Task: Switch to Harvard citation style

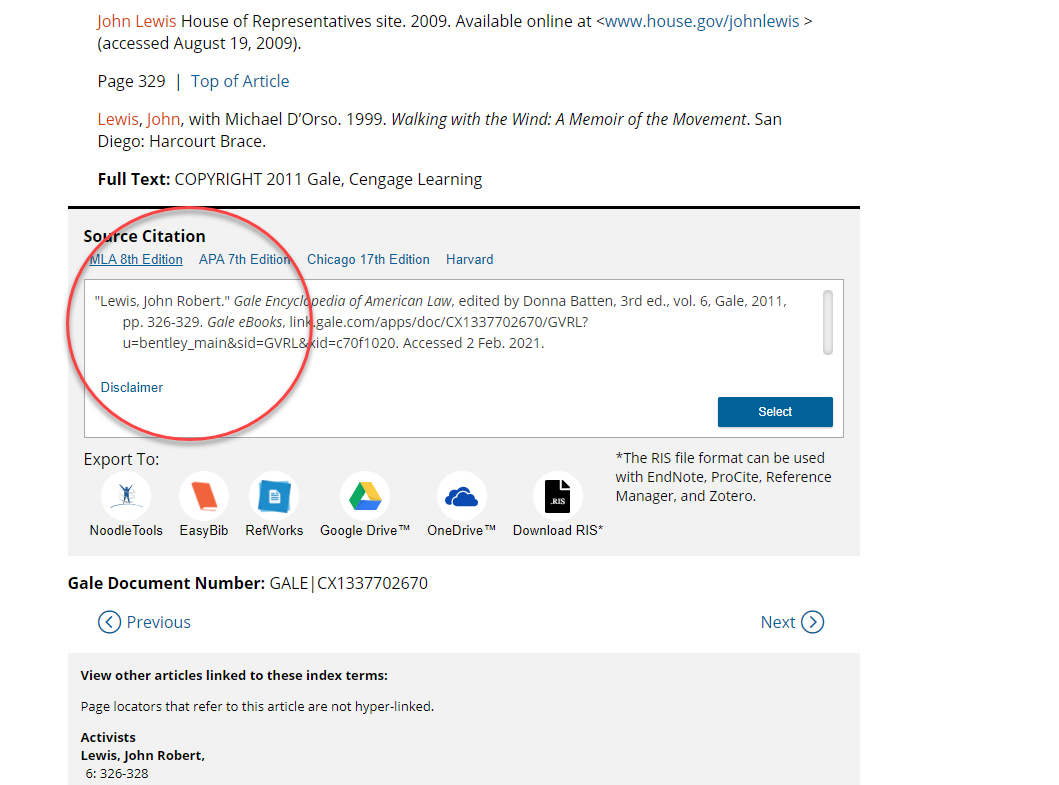Action: pos(469,259)
